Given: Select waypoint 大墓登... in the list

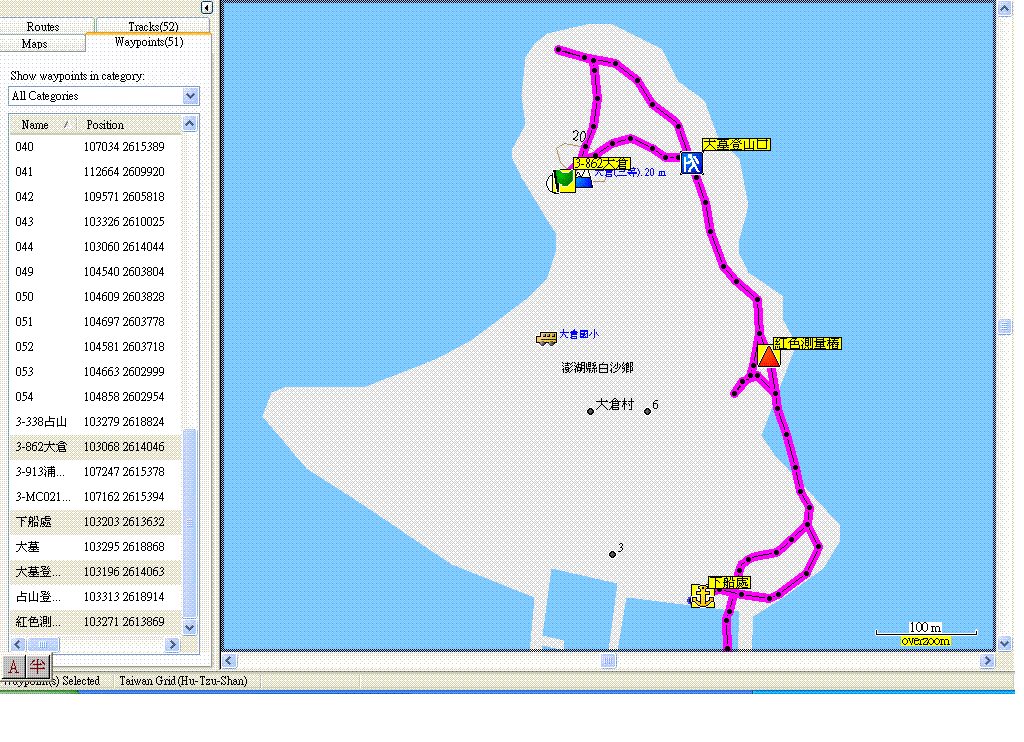Looking at the screenshot, I should [95, 572].
